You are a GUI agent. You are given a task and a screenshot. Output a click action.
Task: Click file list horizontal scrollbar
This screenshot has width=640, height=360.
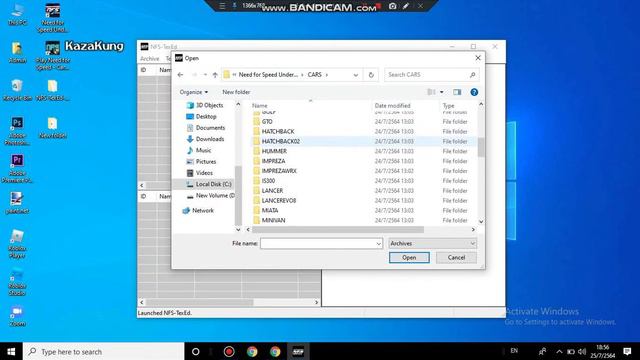pos(338,230)
